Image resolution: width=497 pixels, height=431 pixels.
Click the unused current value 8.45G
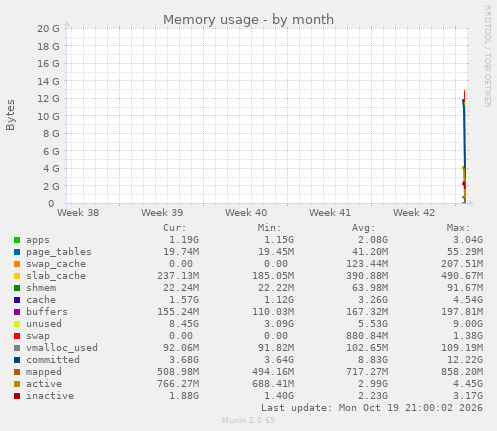click(x=184, y=324)
